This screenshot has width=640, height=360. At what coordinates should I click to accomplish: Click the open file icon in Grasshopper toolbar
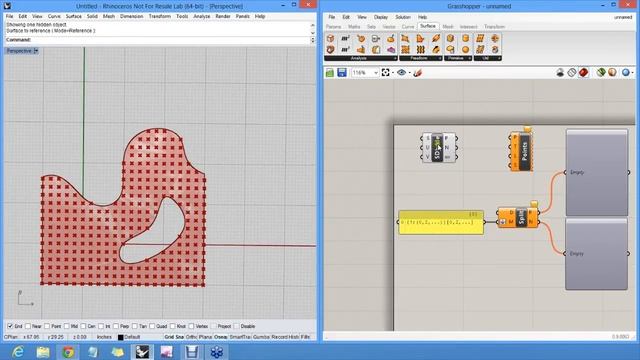[x=330, y=73]
